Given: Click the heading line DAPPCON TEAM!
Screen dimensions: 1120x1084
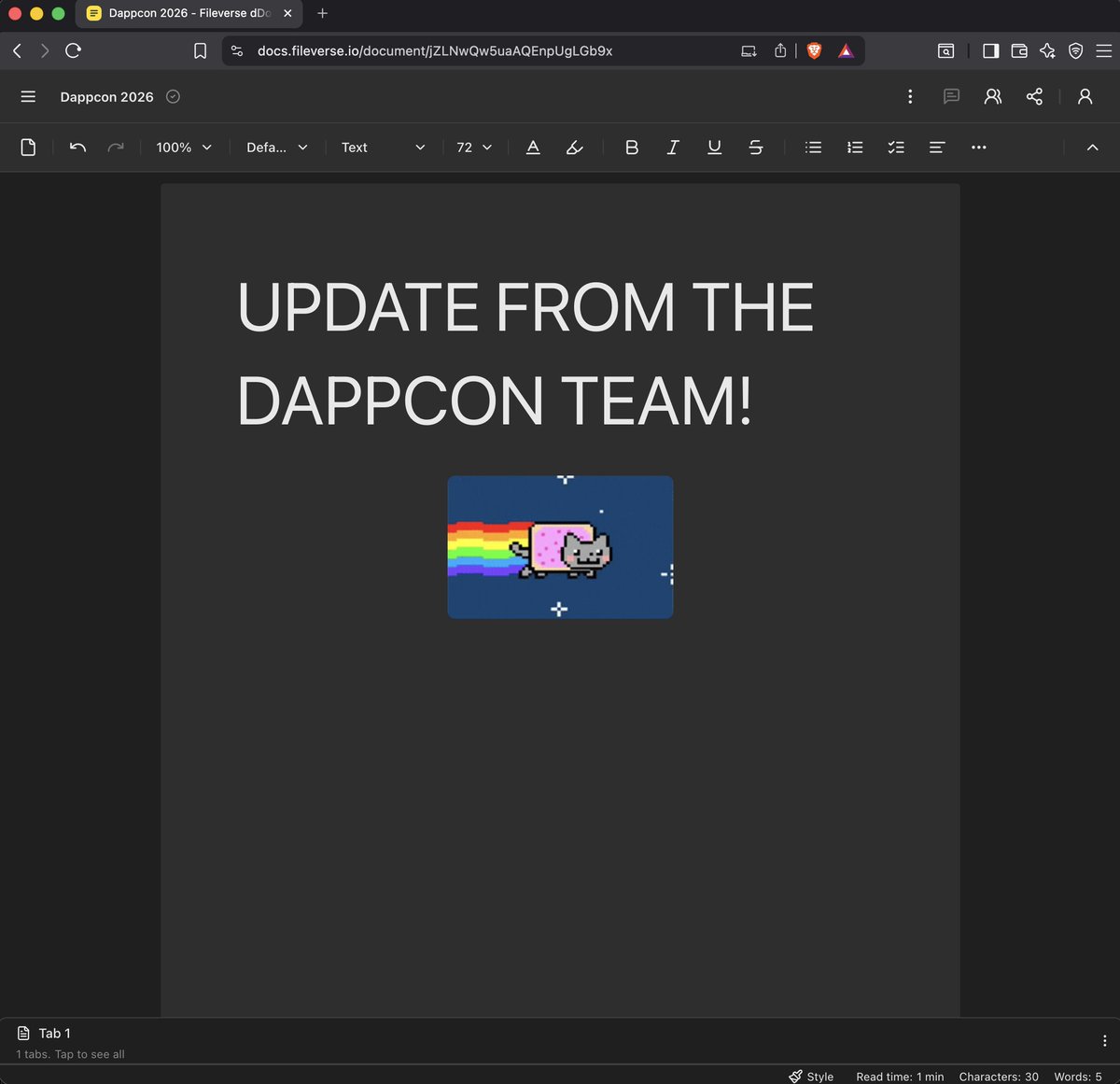Looking at the screenshot, I should pyautogui.click(x=495, y=401).
